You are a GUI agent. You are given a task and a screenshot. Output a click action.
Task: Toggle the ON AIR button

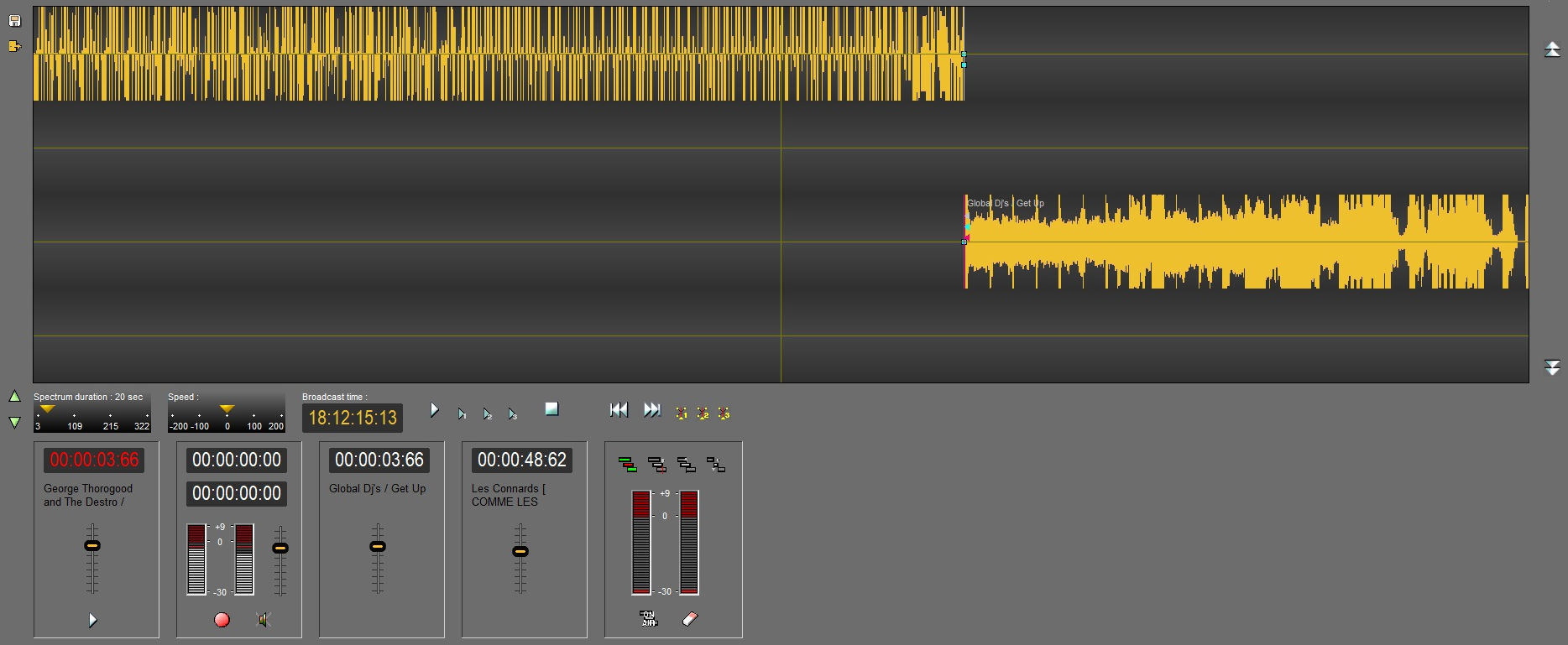648,619
